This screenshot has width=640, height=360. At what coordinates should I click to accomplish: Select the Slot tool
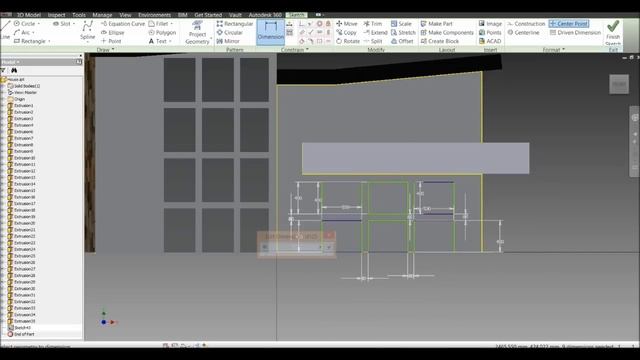(x=62, y=24)
